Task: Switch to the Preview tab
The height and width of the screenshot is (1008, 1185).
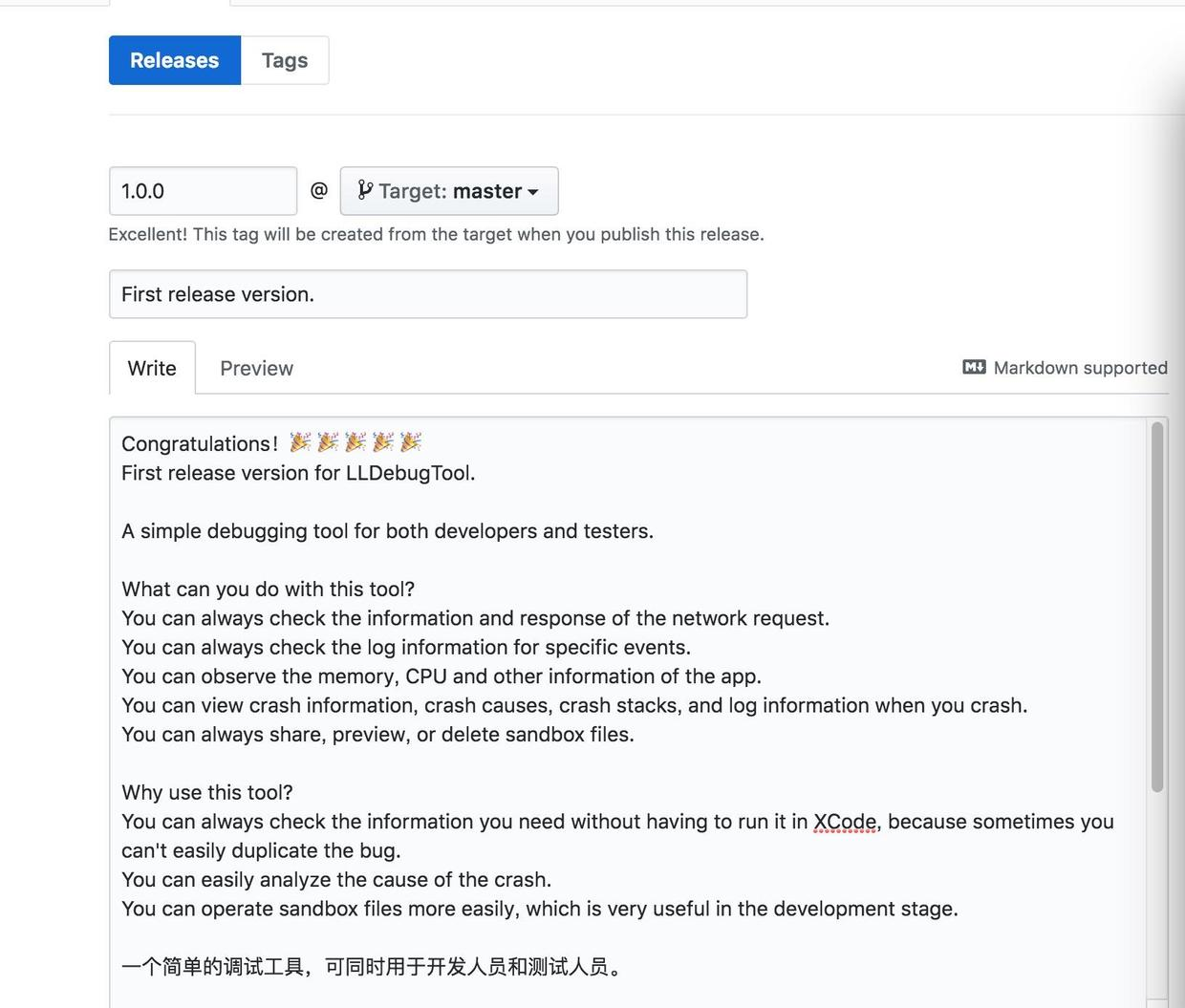Action: (256, 368)
